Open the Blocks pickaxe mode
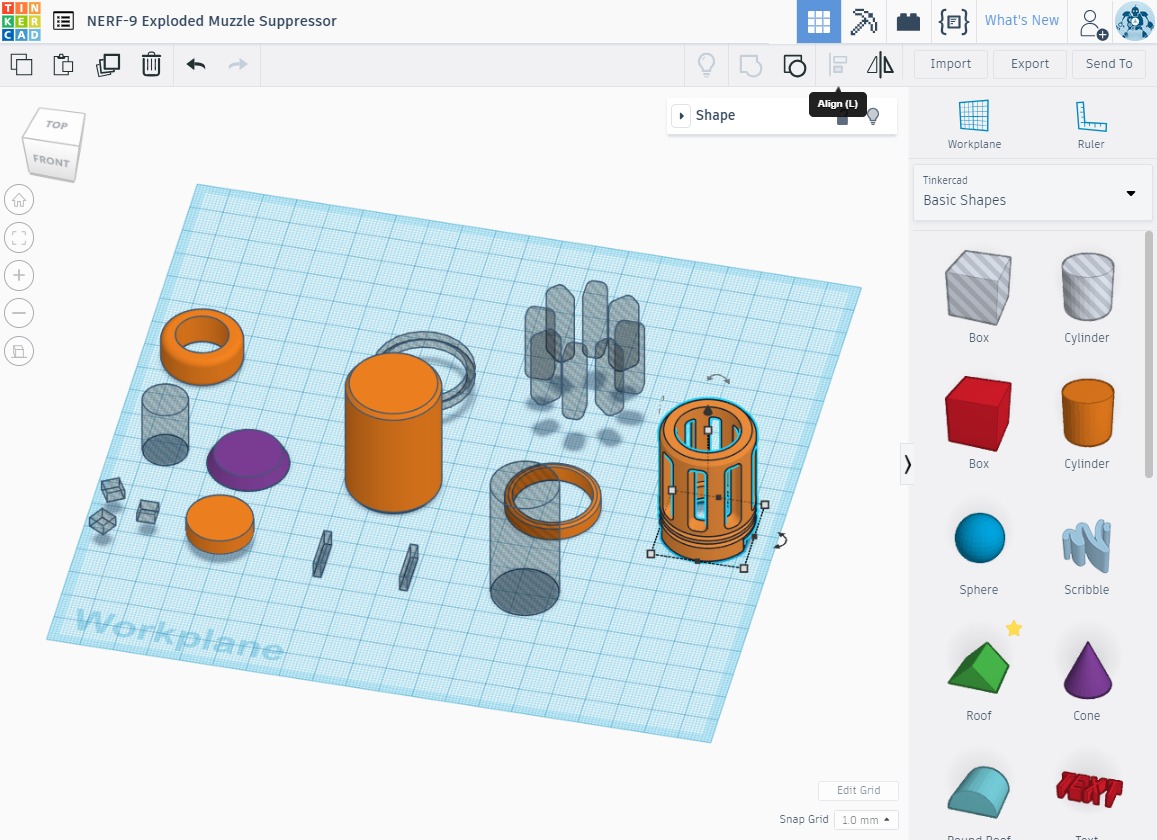Image resolution: width=1157 pixels, height=840 pixels. [863, 21]
